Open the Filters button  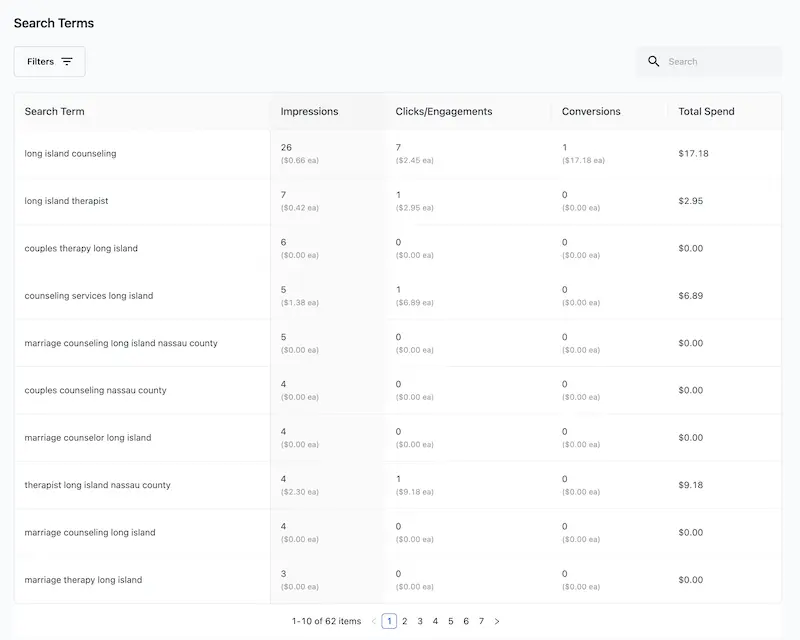[x=49, y=61]
